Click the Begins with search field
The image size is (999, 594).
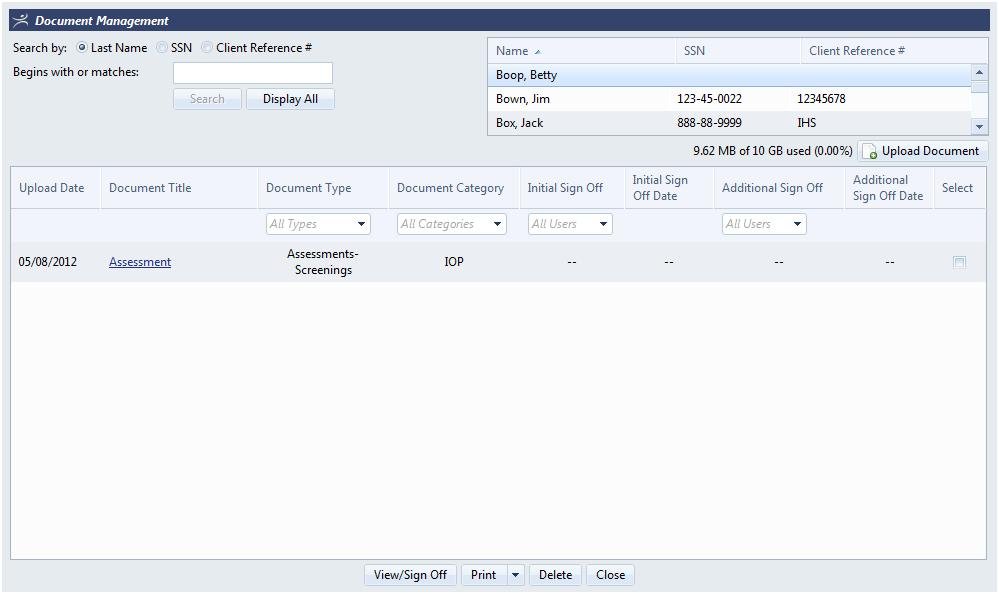click(252, 73)
